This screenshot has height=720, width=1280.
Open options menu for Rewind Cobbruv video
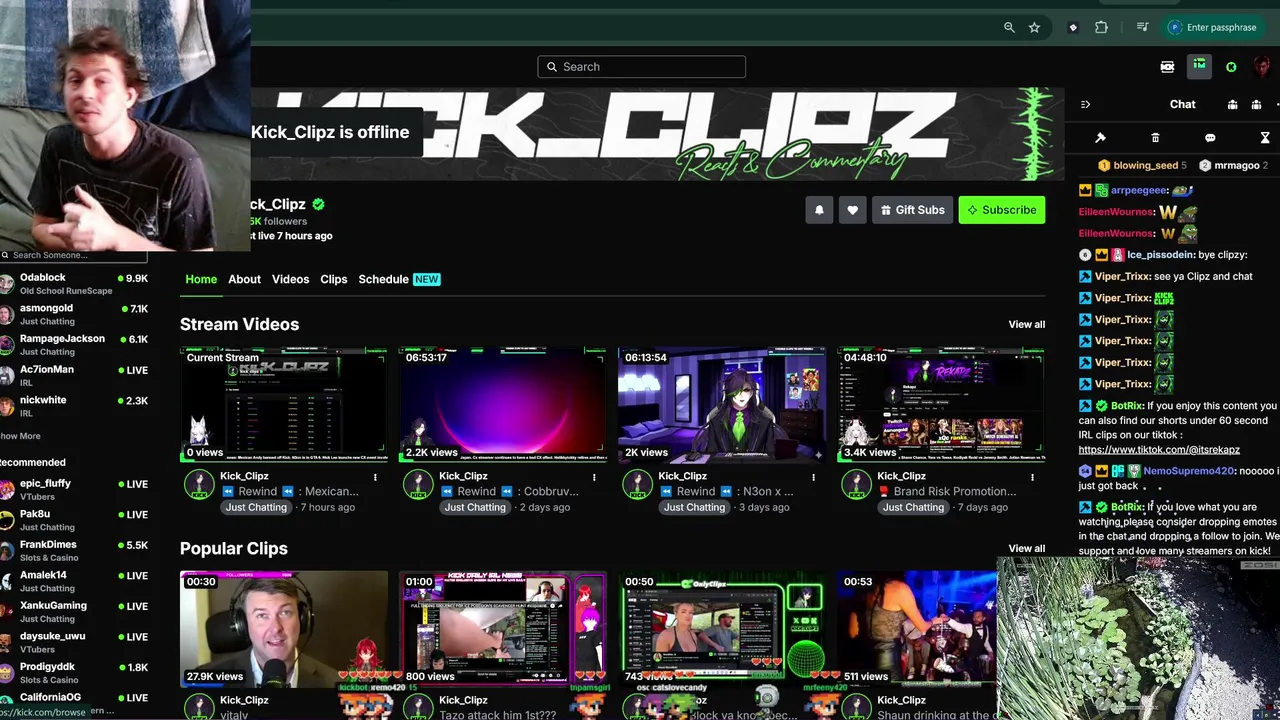click(594, 477)
